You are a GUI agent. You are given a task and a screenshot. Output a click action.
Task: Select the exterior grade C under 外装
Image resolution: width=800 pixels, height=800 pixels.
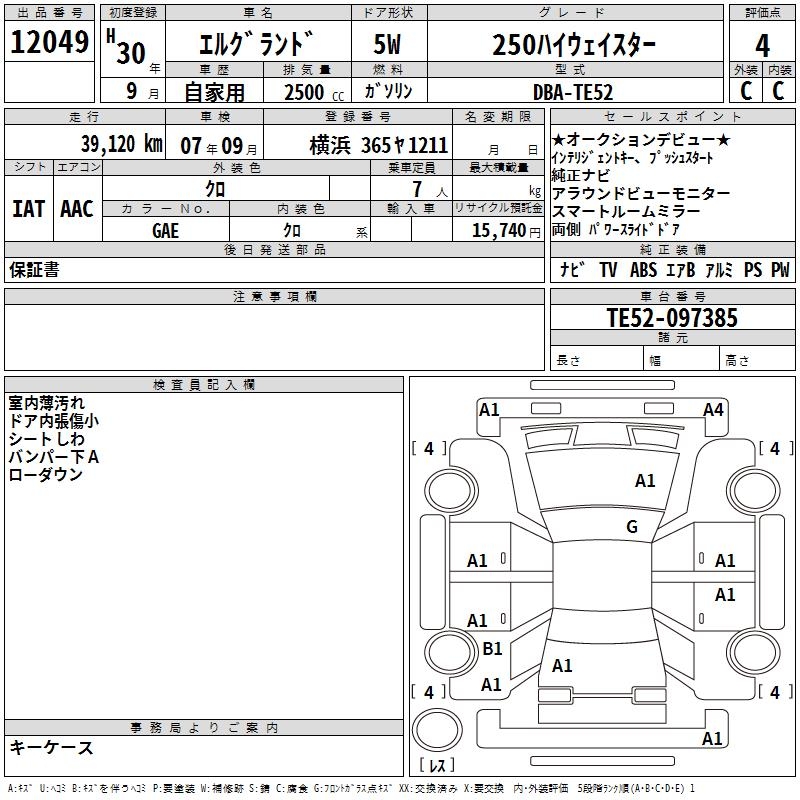pos(746,90)
